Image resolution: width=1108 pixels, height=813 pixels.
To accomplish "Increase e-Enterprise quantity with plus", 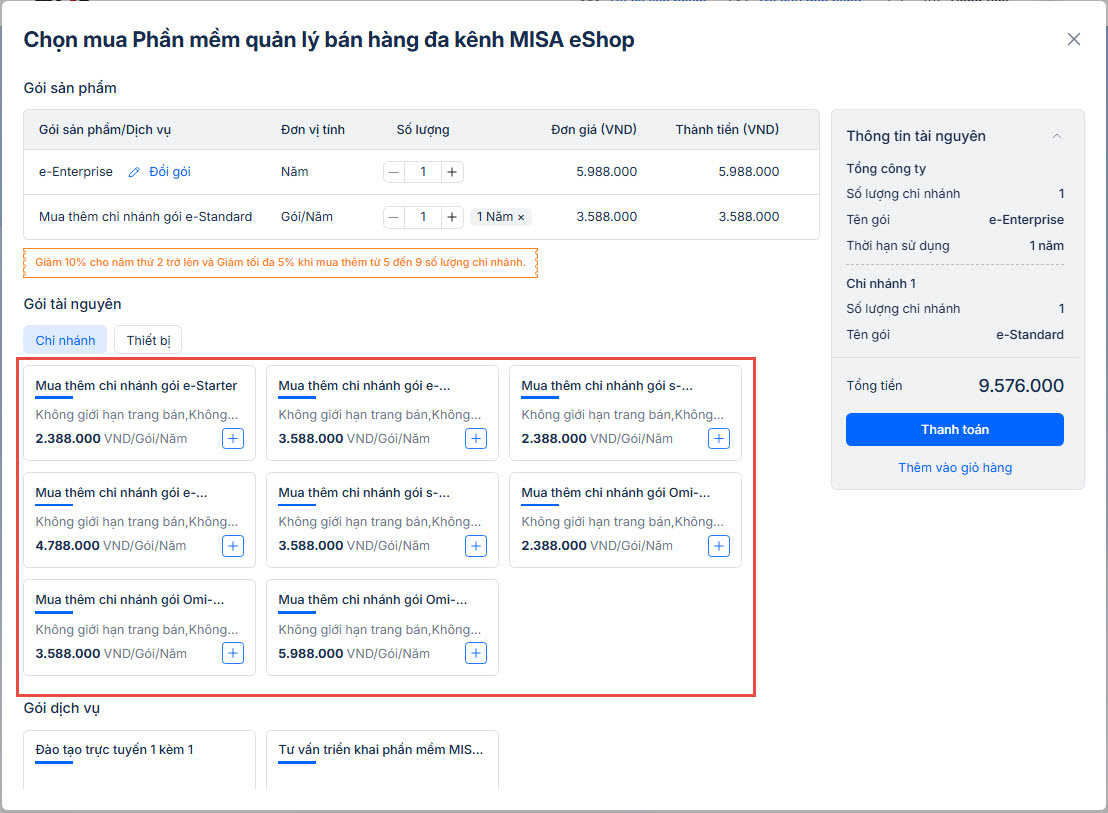I will click(x=452, y=172).
